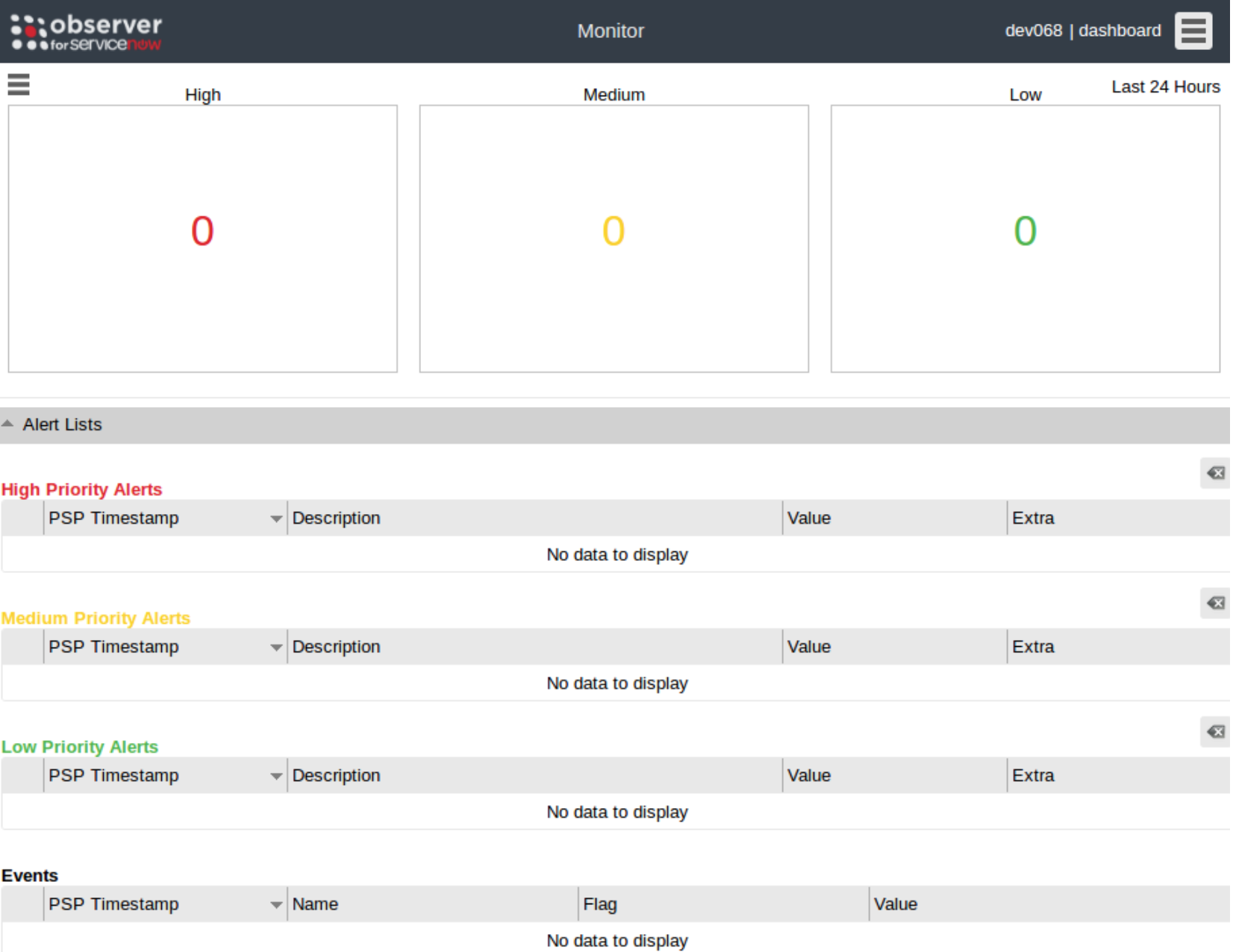Image resolution: width=1233 pixels, height=952 pixels.
Task: Clear the Low Priority Alerts list
Action: (x=1214, y=732)
